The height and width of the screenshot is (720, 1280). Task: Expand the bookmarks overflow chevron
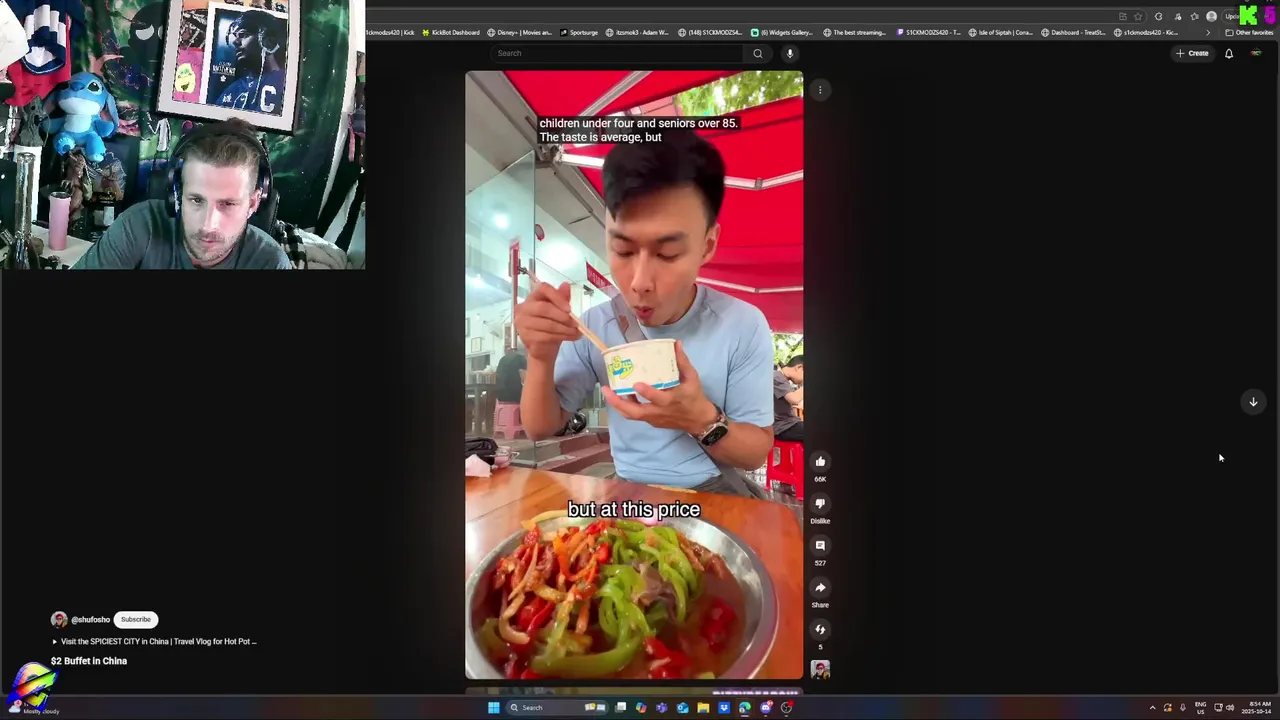pos(1208,32)
